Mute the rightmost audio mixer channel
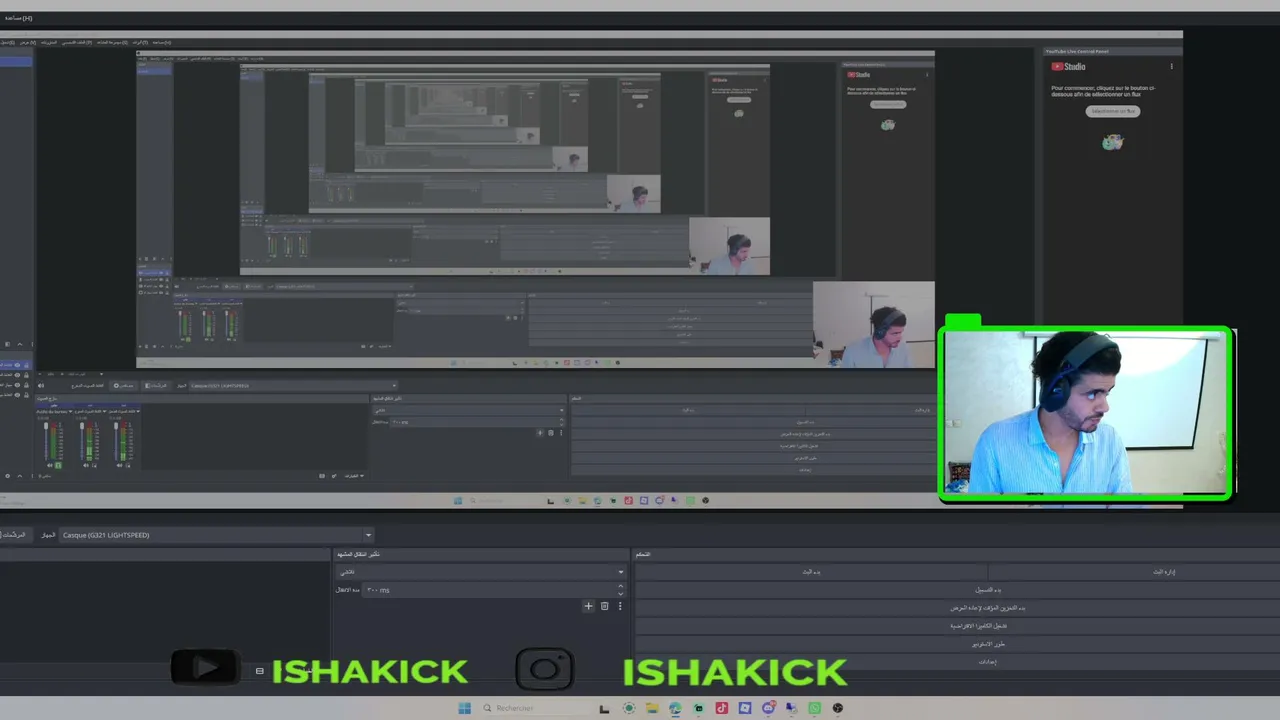This screenshot has width=1280, height=720. (x=119, y=465)
